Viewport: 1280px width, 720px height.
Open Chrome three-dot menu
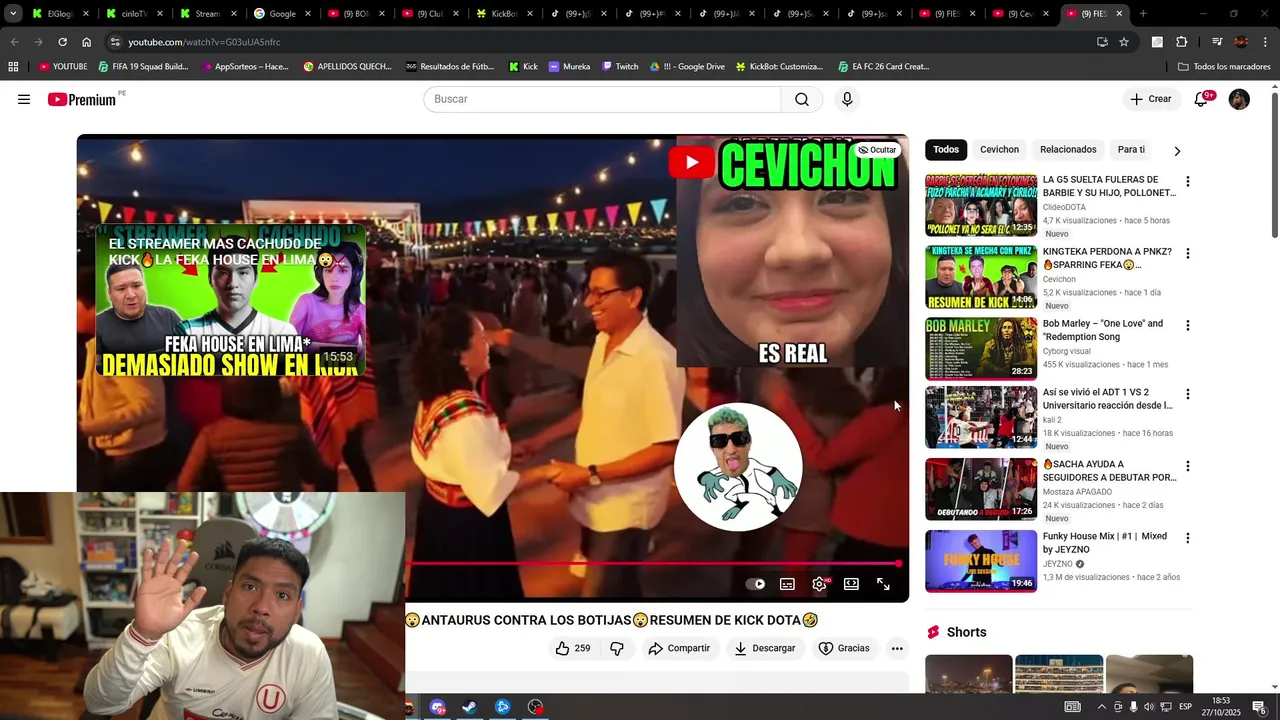1264,42
